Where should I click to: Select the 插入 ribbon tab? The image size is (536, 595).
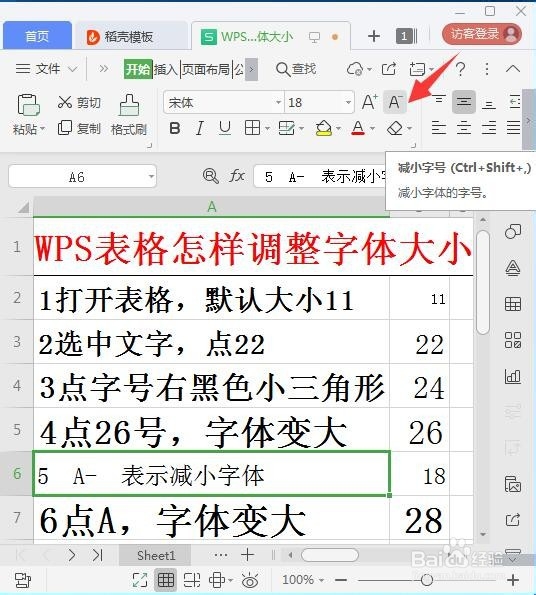coord(166,69)
